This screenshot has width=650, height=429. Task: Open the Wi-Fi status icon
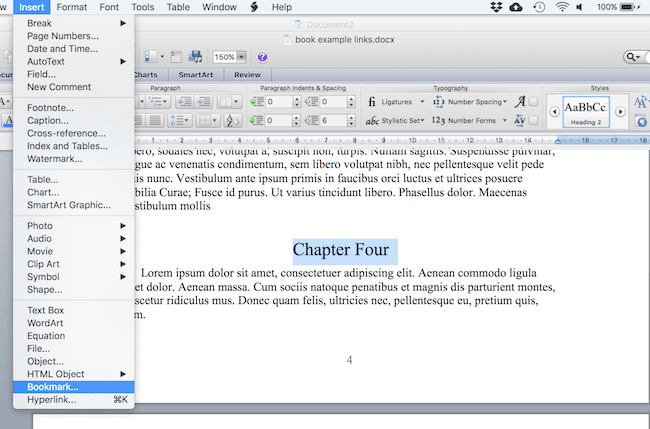coord(562,7)
